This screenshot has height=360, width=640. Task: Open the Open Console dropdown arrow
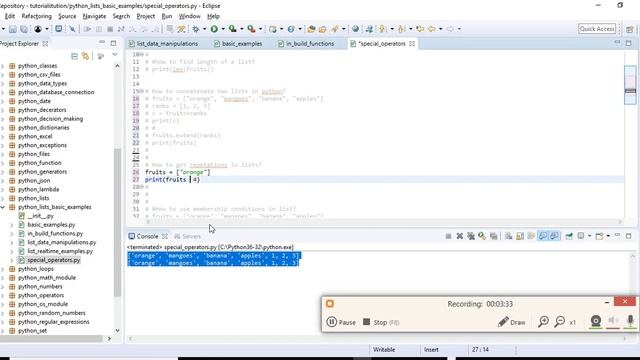(608, 236)
